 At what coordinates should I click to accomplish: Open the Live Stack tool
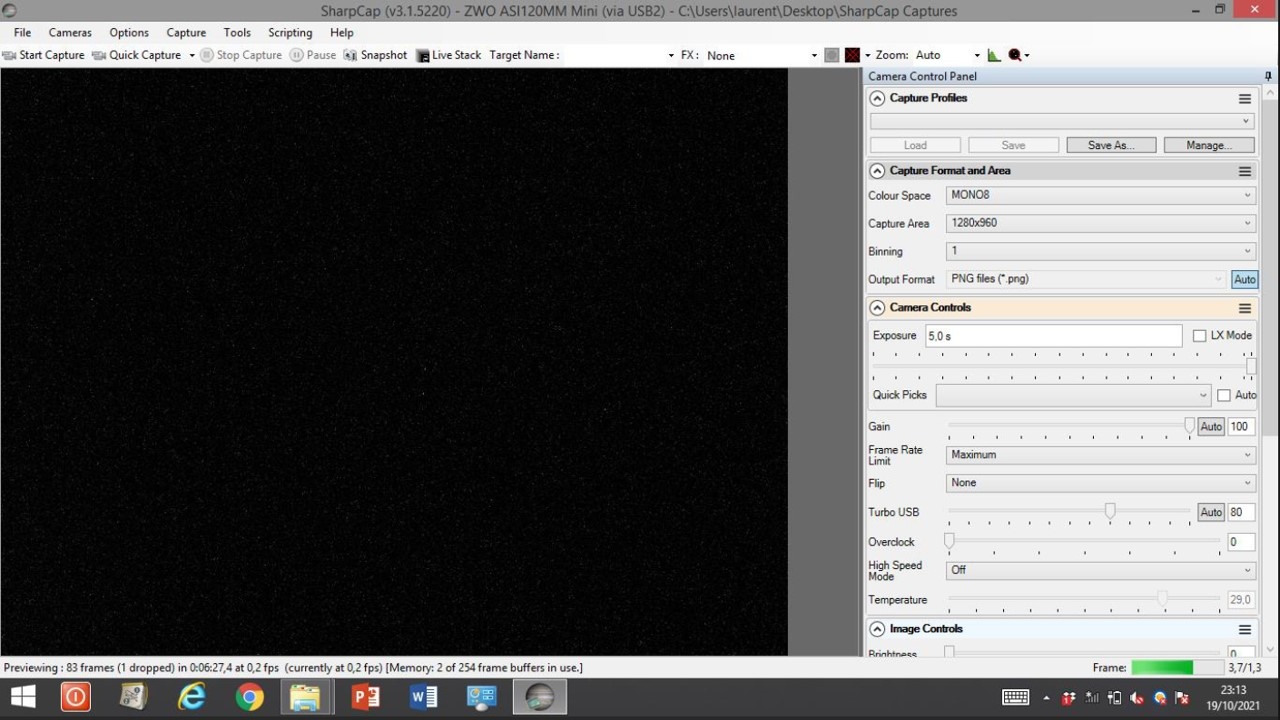click(448, 55)
